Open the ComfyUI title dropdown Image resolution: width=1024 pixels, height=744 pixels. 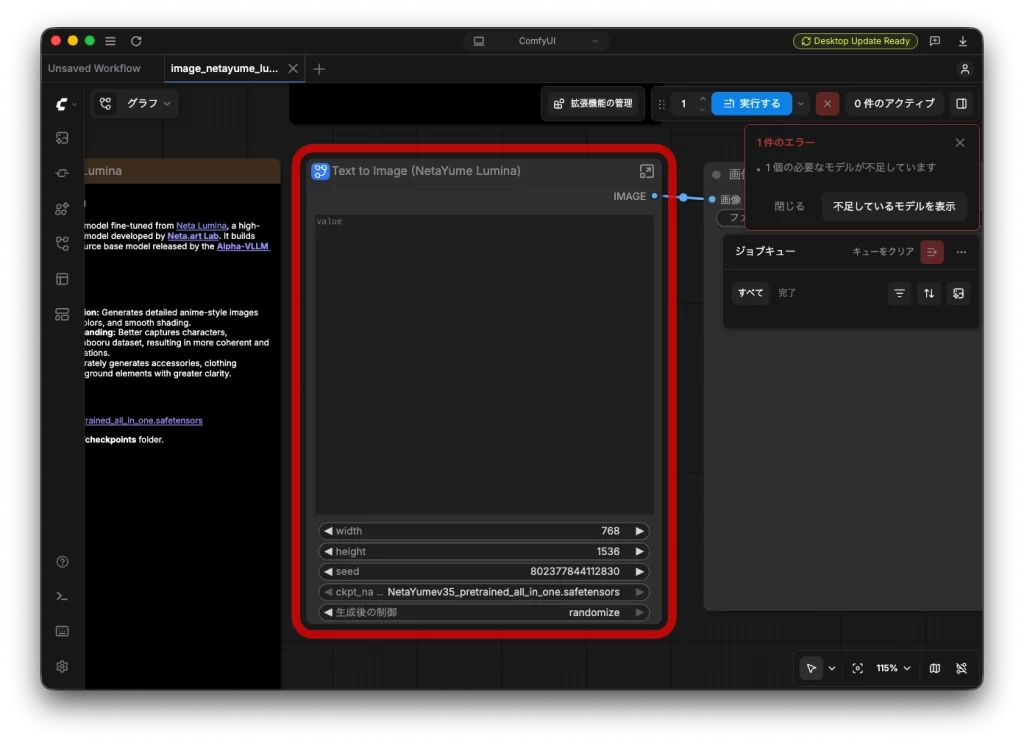tap(537, 41)
